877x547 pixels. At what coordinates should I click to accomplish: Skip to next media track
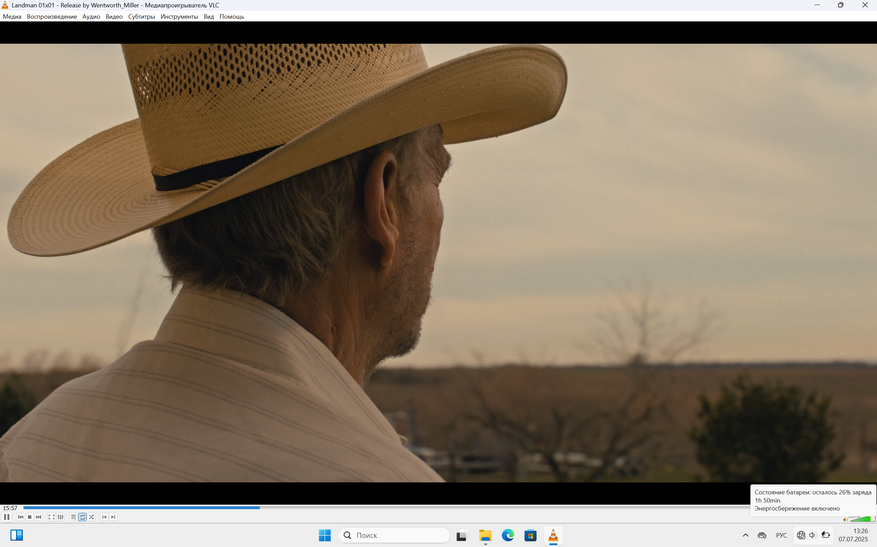click(38, 517)
